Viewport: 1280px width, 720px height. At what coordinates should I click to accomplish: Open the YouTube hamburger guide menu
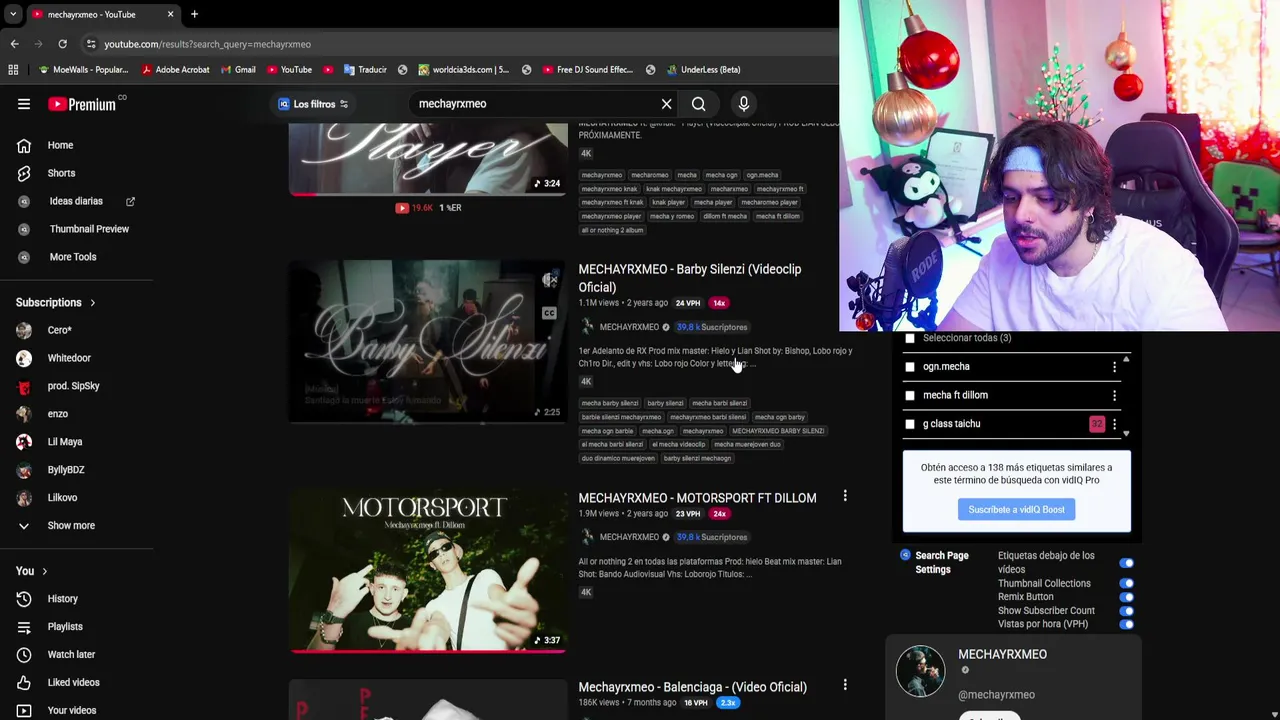tap(24, 104)
